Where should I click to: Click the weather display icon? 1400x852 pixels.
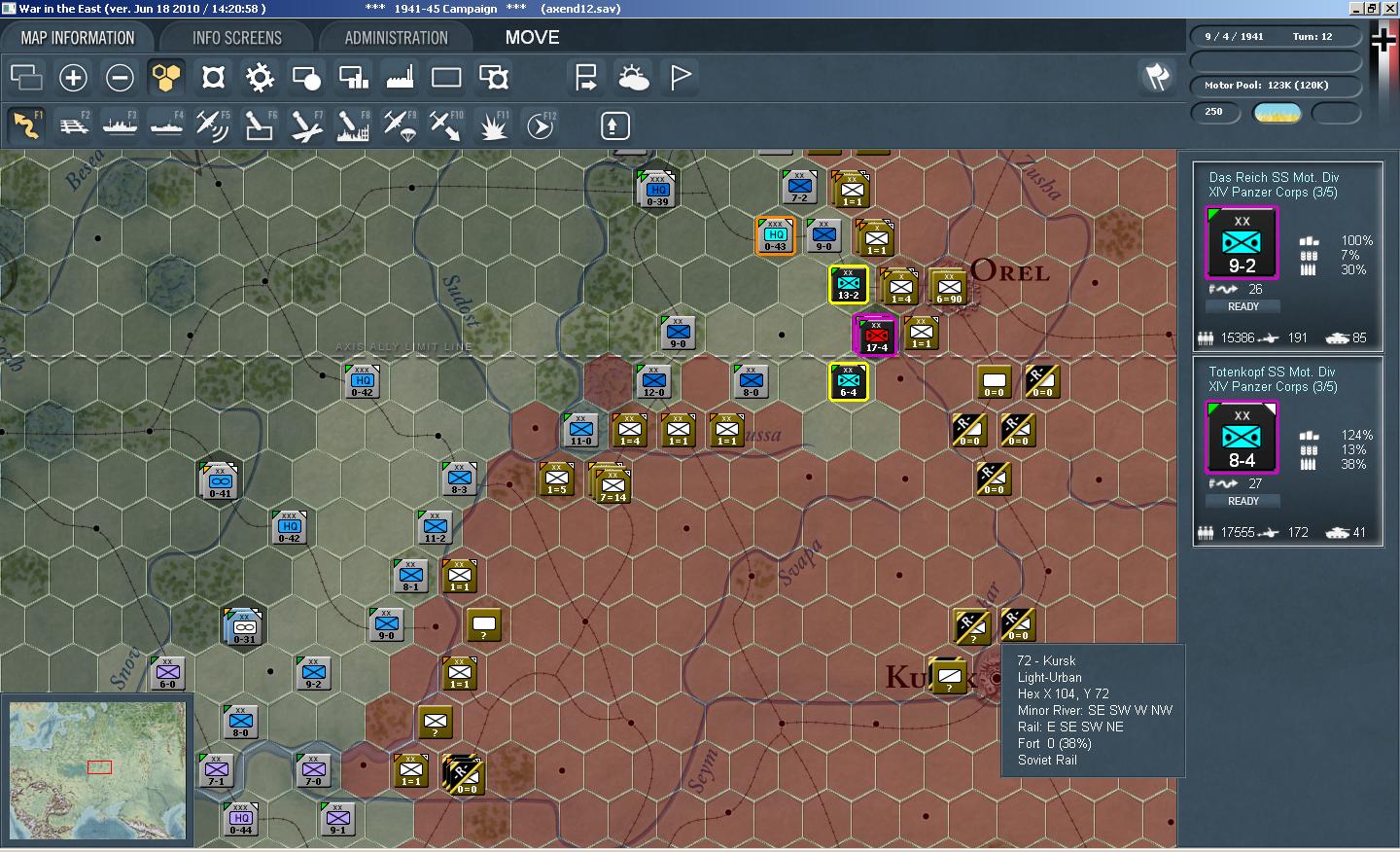pos(633,77)
